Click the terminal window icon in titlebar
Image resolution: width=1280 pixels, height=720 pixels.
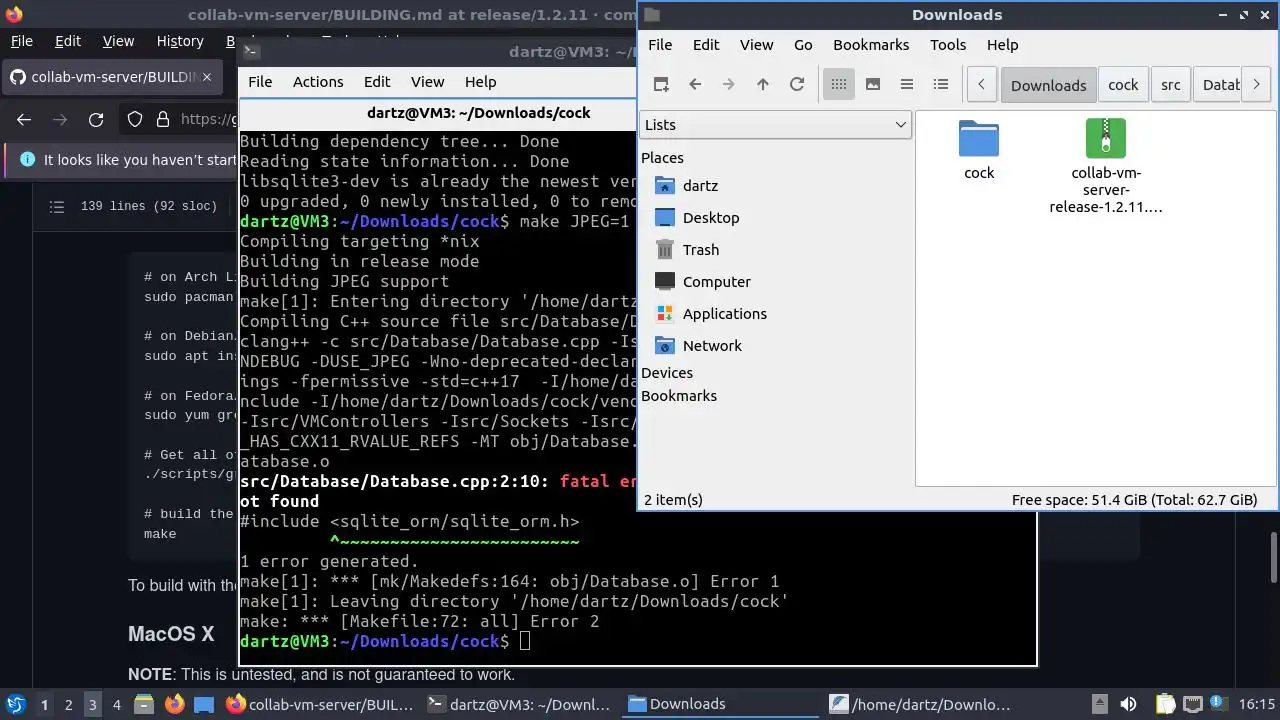pos(252,53)
